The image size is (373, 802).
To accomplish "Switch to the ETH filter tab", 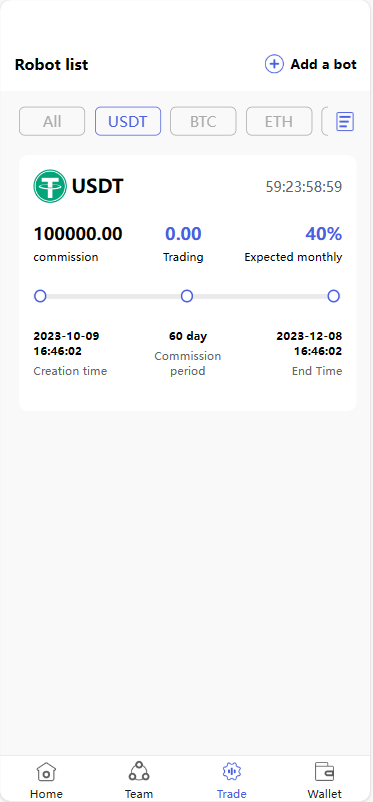I will [279, 121].
